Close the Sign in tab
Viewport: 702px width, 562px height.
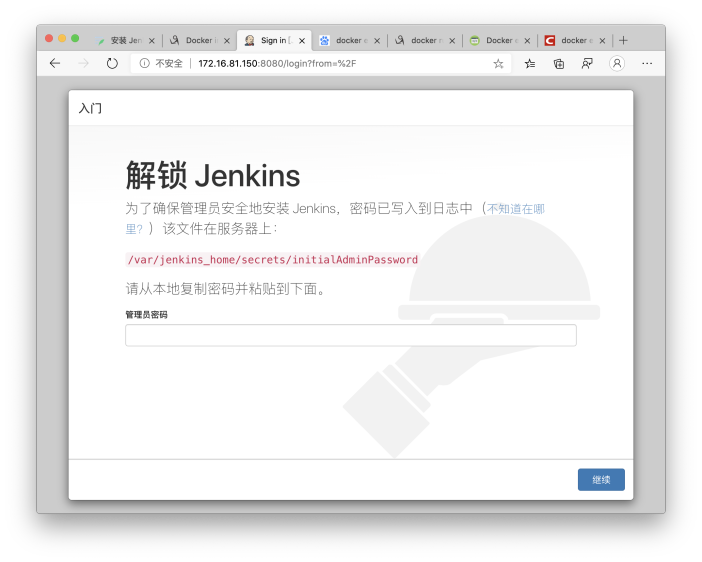[x=302, y=41]
